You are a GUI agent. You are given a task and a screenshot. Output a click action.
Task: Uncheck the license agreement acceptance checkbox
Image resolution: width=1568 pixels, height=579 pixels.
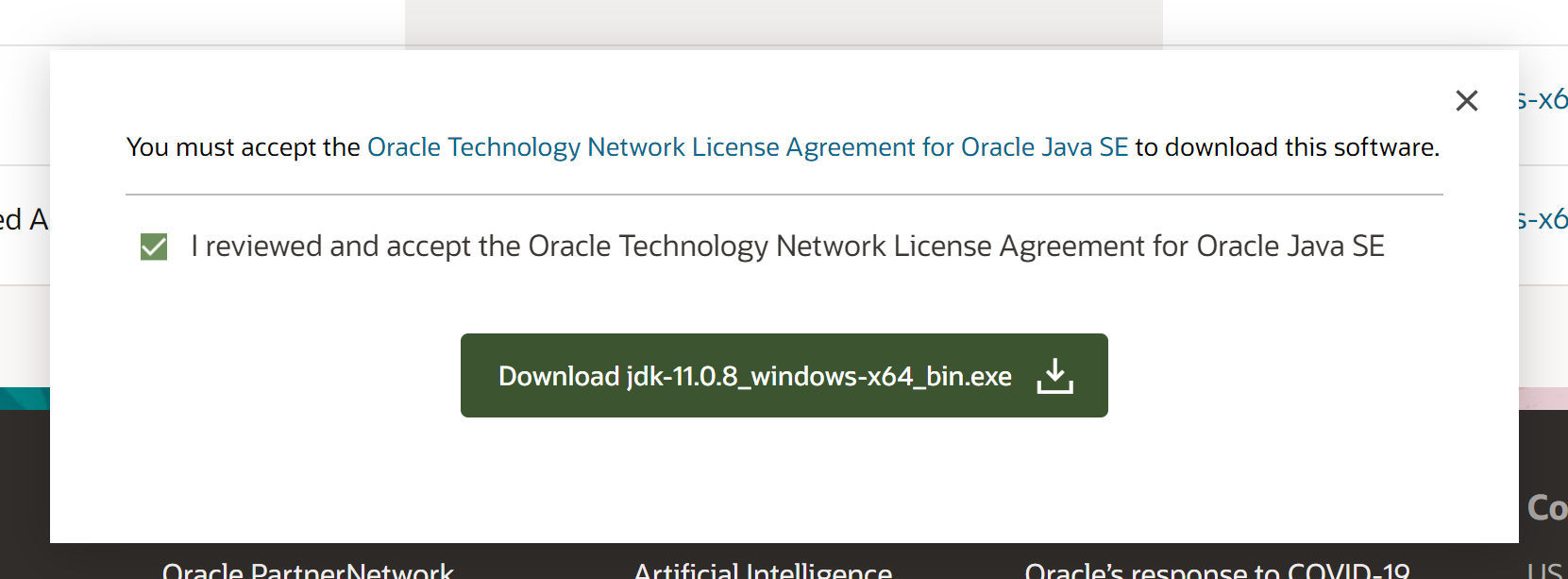coord(154,247)
